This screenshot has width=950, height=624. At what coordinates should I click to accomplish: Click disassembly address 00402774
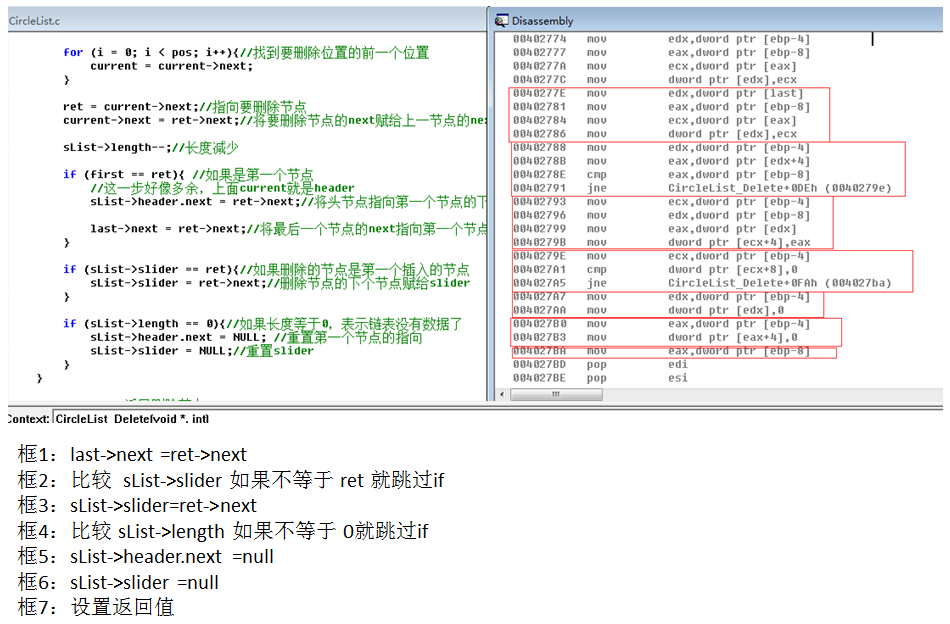pyautogui.click(x=539, y=39)
